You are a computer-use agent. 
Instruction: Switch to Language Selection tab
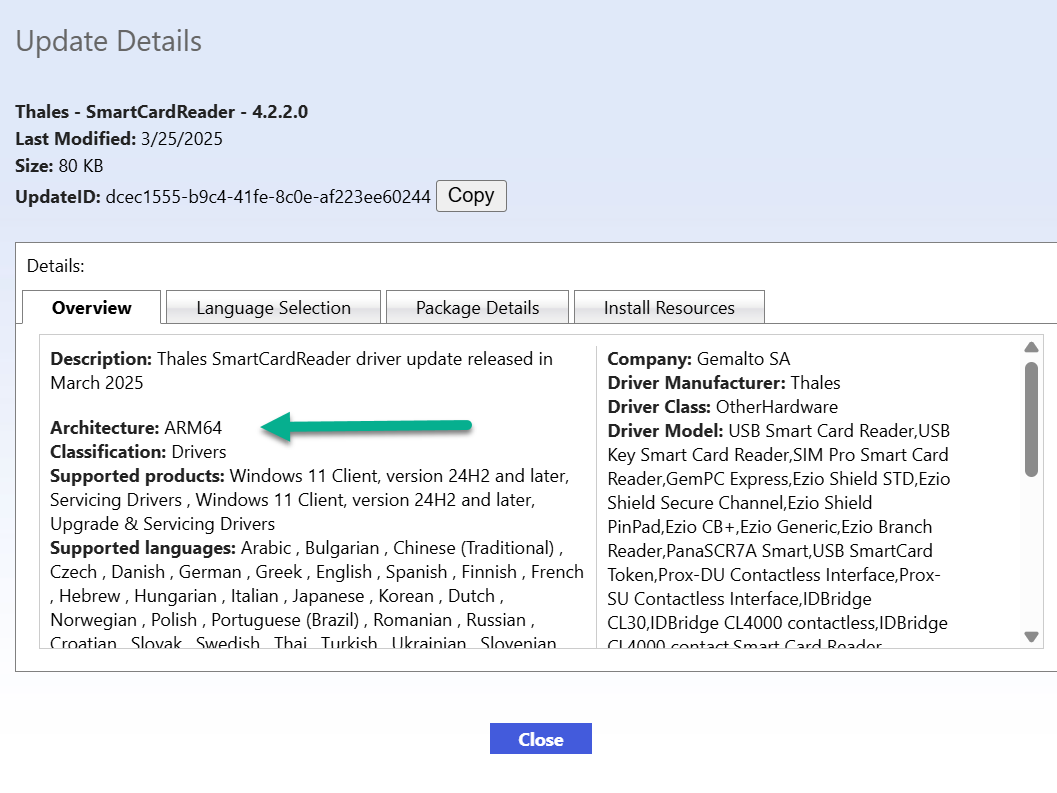click(x=274, y=307)
